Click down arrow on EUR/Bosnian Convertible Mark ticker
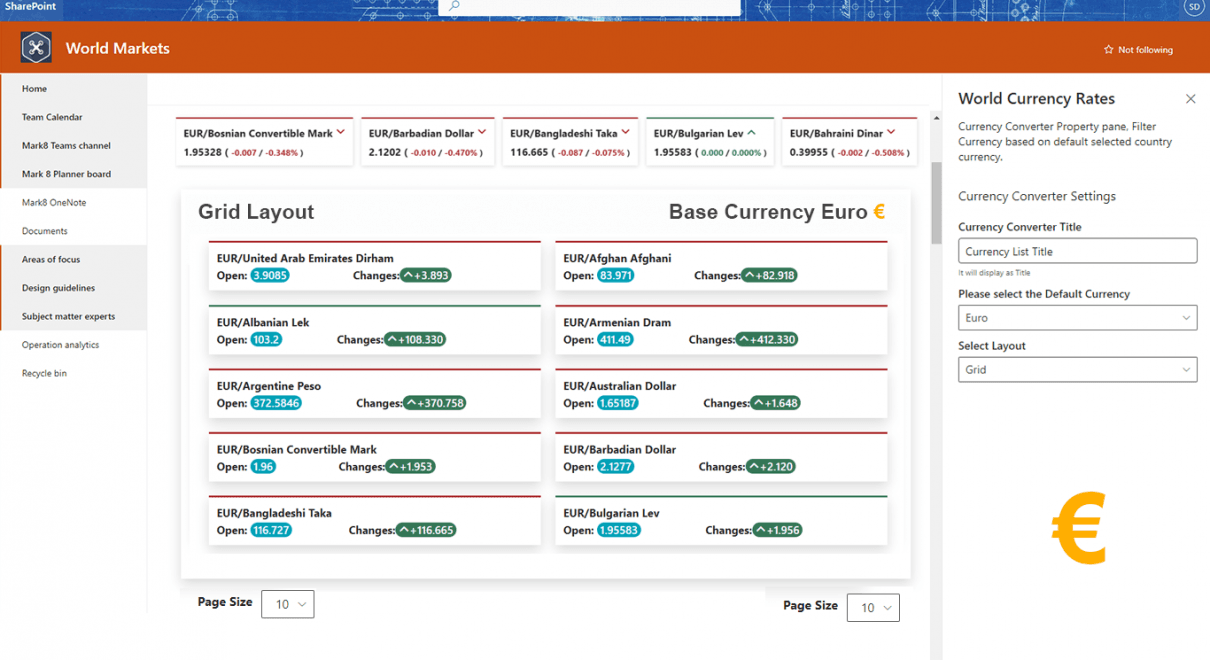 pyautogui.click(x=341, y=132)
